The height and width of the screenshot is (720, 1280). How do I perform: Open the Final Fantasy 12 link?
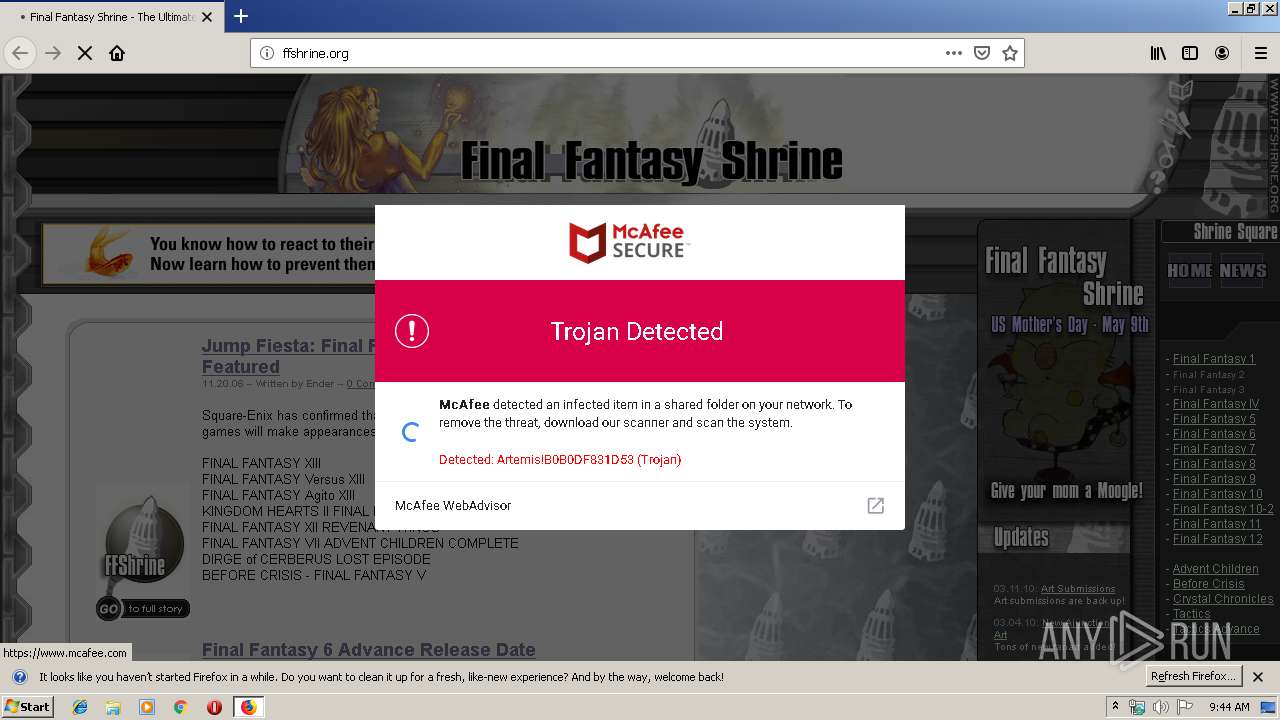(x=1218, y=539)
